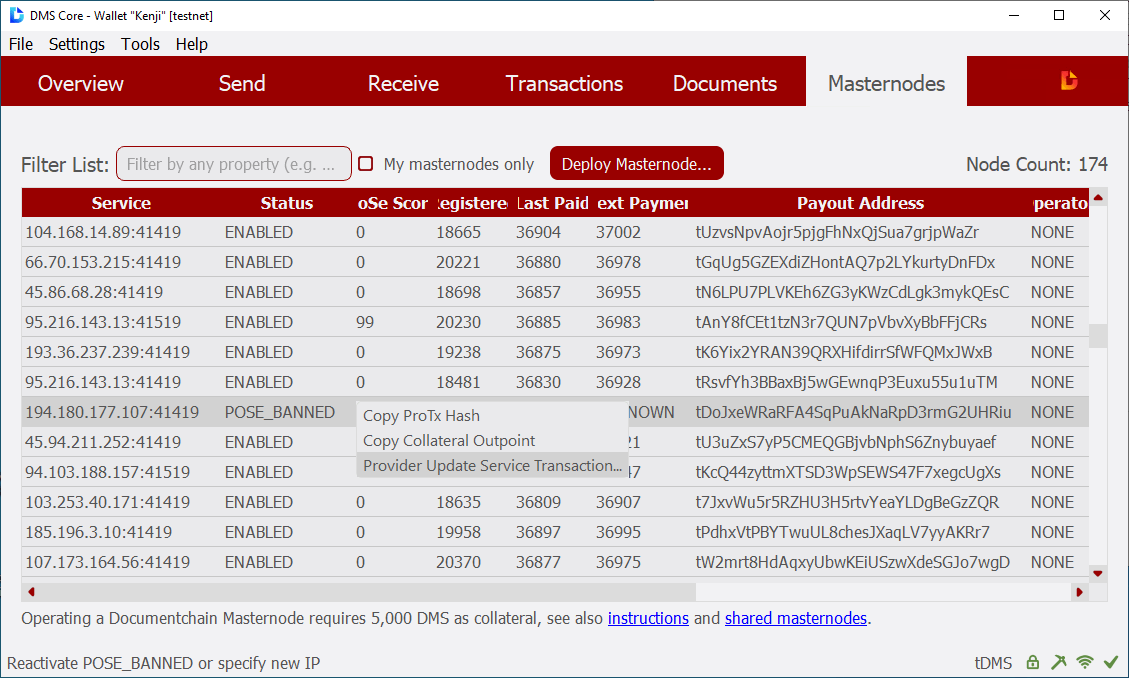The height and width of the screenshot is (678, 1129).
Task: Click the wallet encryption lock icon
Action: click(1032, 662)
